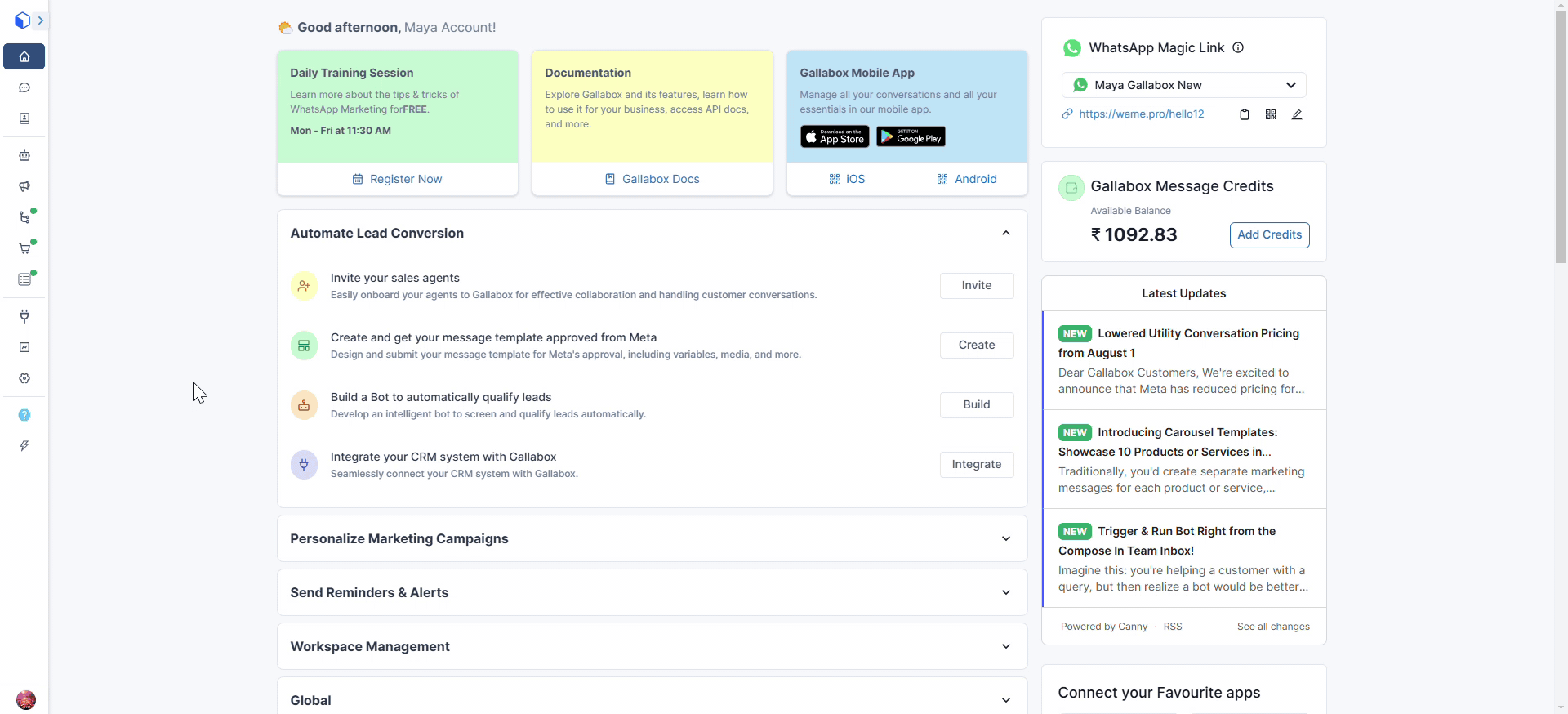This screenshot has width=1568, height=714.
Task: Open the gear settings icon in sidebar
Action: [x=24, y=378]
